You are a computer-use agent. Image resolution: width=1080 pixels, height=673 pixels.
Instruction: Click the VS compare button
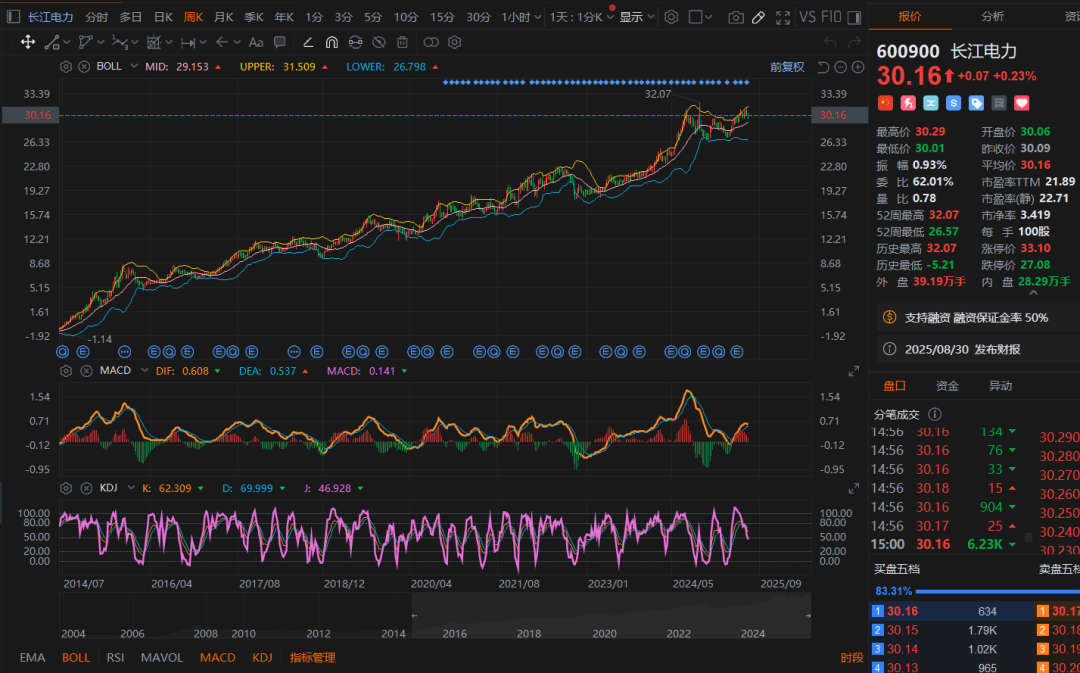[807, 17]
